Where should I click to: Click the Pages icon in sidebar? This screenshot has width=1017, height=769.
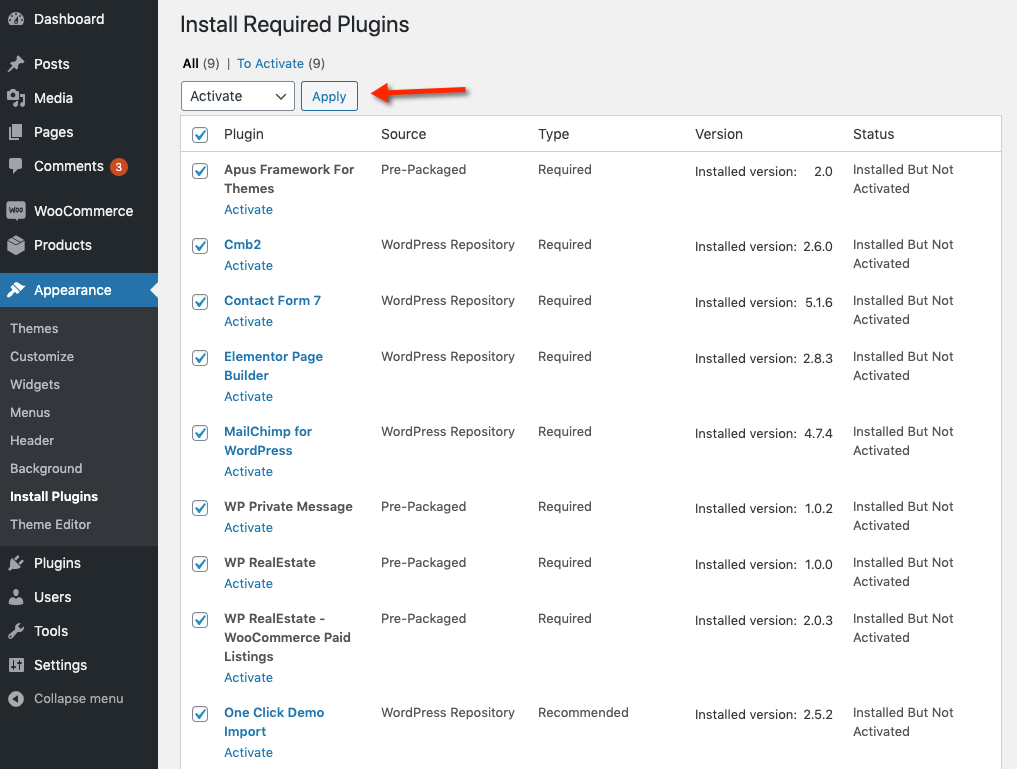16,132
